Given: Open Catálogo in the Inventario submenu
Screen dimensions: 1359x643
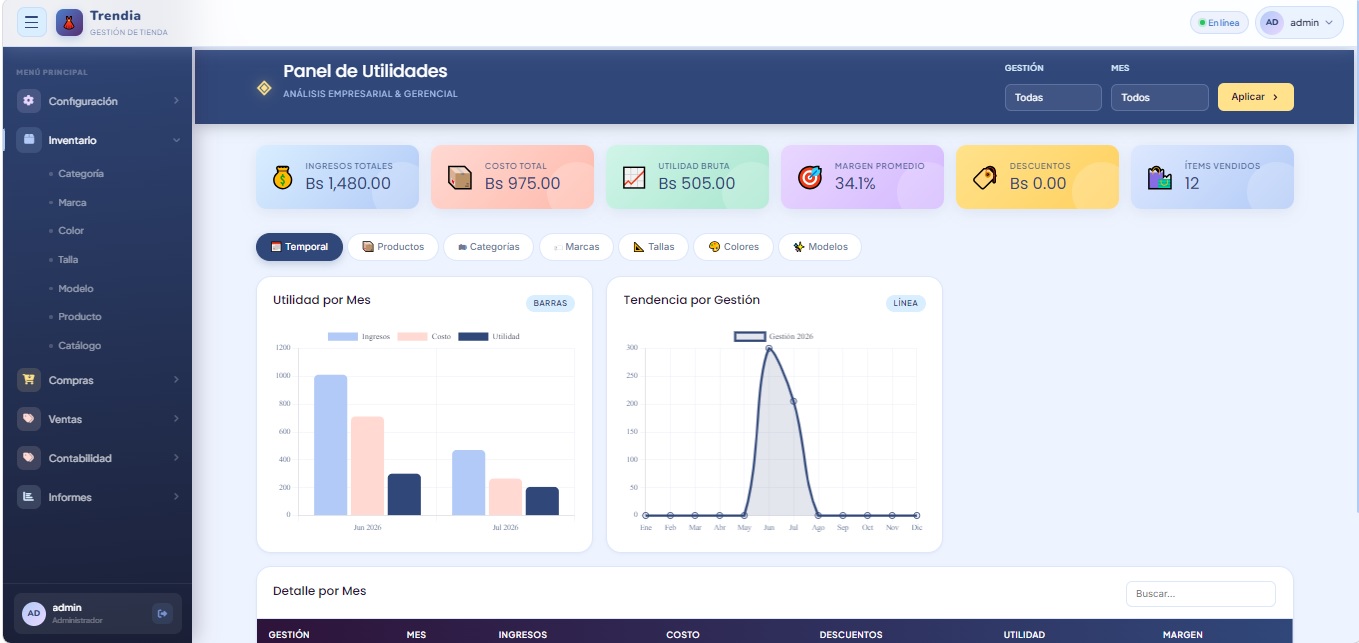Looking at the screenshot, I should [79, 345].
